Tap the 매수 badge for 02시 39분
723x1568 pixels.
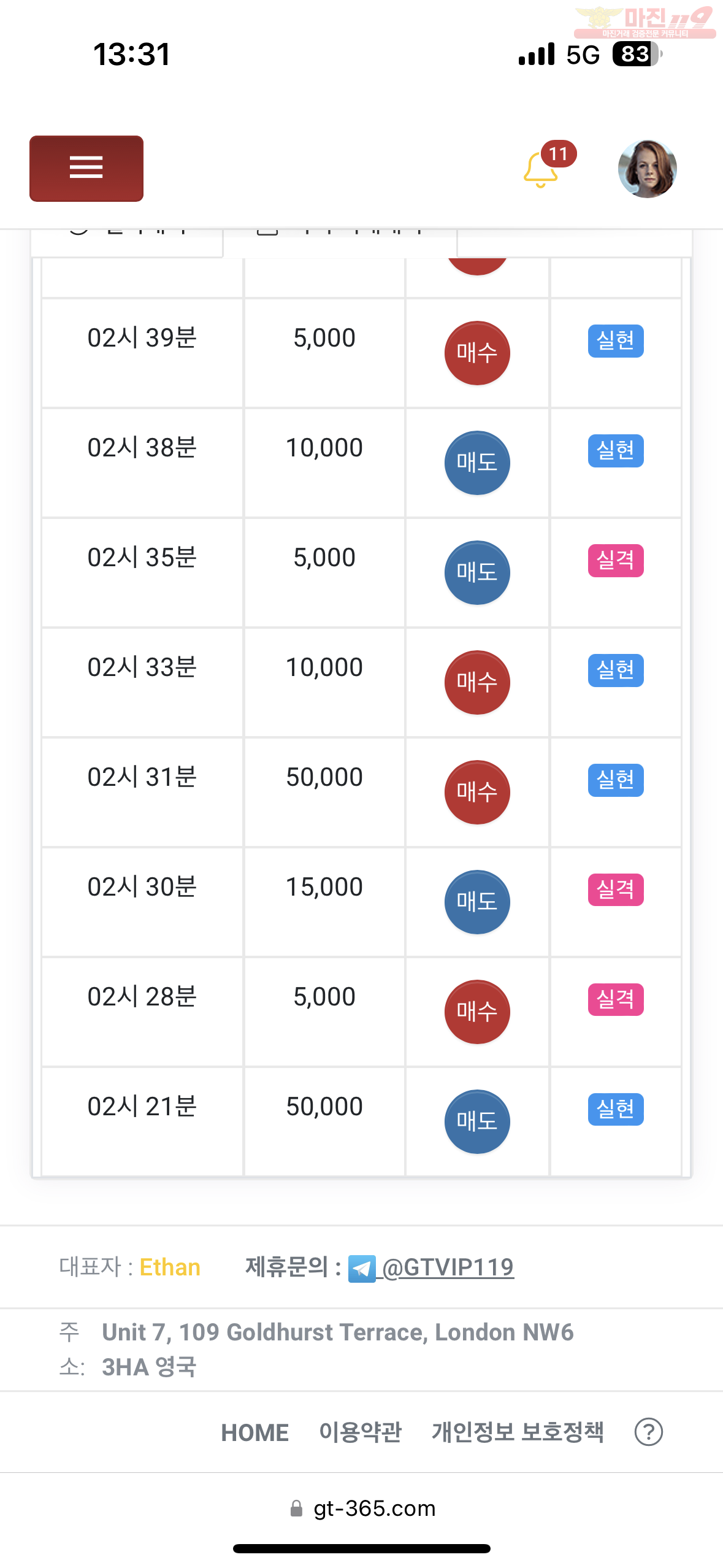pyautogui.click(x=477, y=353)
